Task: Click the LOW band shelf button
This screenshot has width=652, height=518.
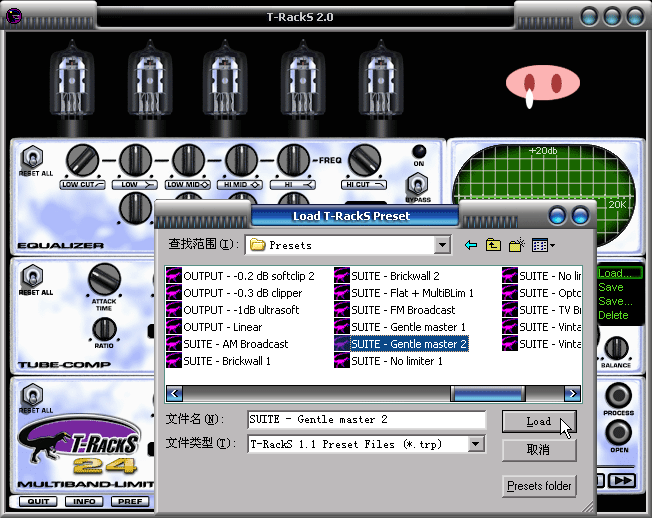Action: click(x=135, y=184)
